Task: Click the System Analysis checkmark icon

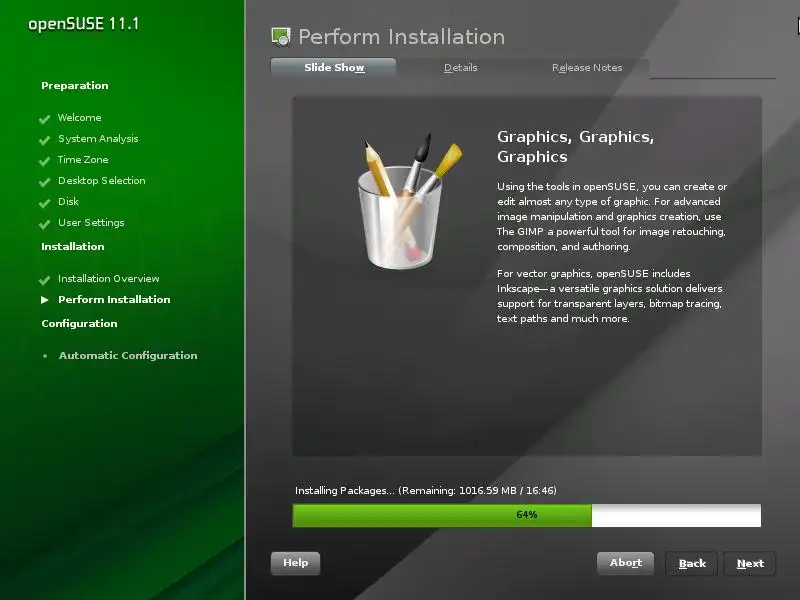Action: [x=44, y=140]
